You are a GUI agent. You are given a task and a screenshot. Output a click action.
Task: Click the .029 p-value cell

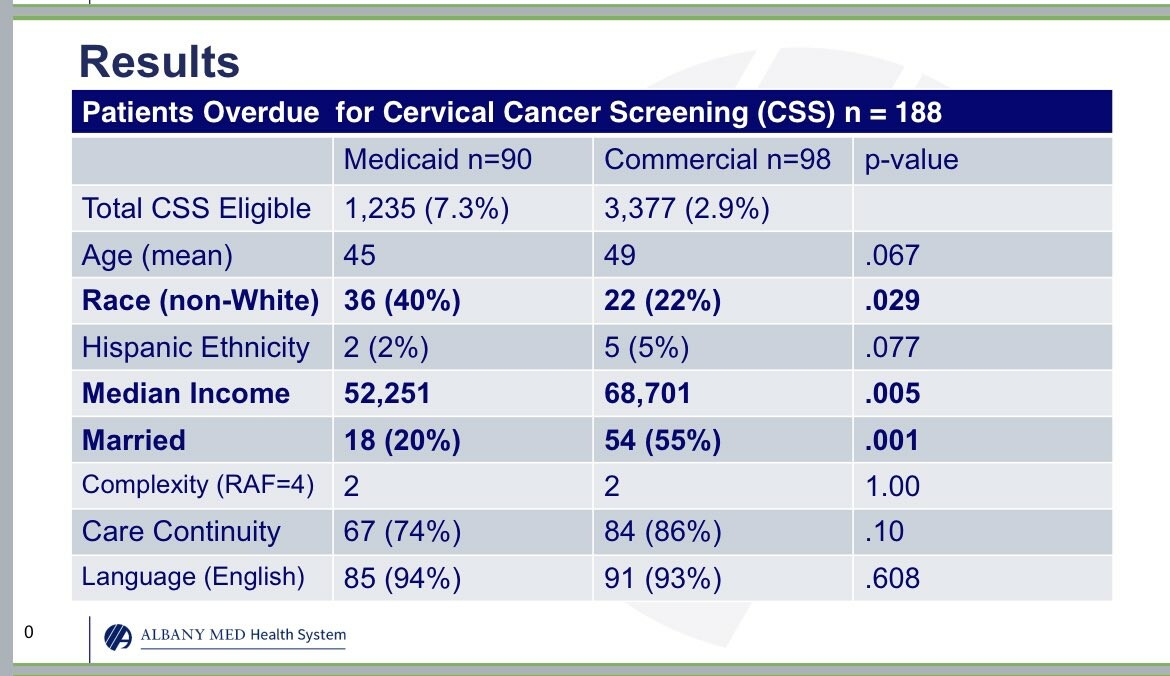(x=892, y=301)
